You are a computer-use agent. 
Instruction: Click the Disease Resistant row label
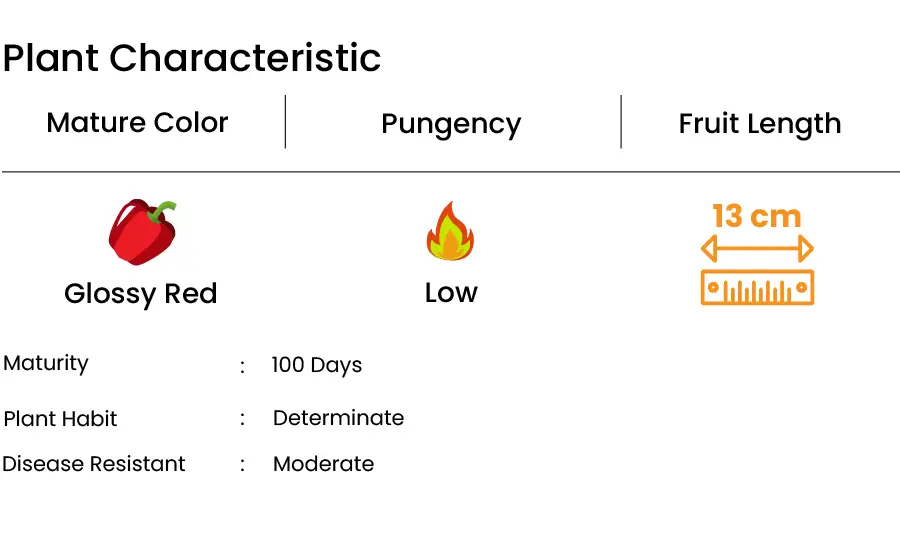(94, 464)
